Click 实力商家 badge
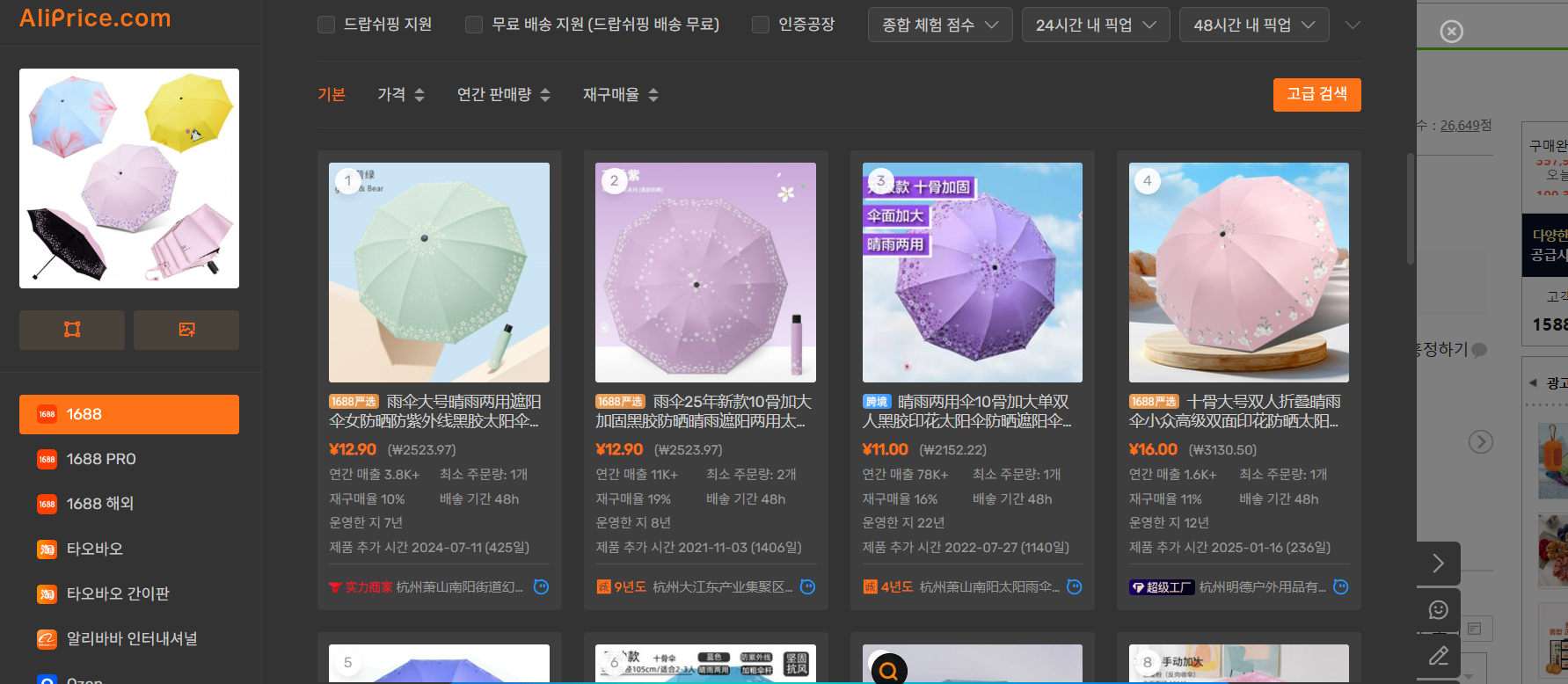Screen dimensions: 1568x684 [x=361, y=587]
